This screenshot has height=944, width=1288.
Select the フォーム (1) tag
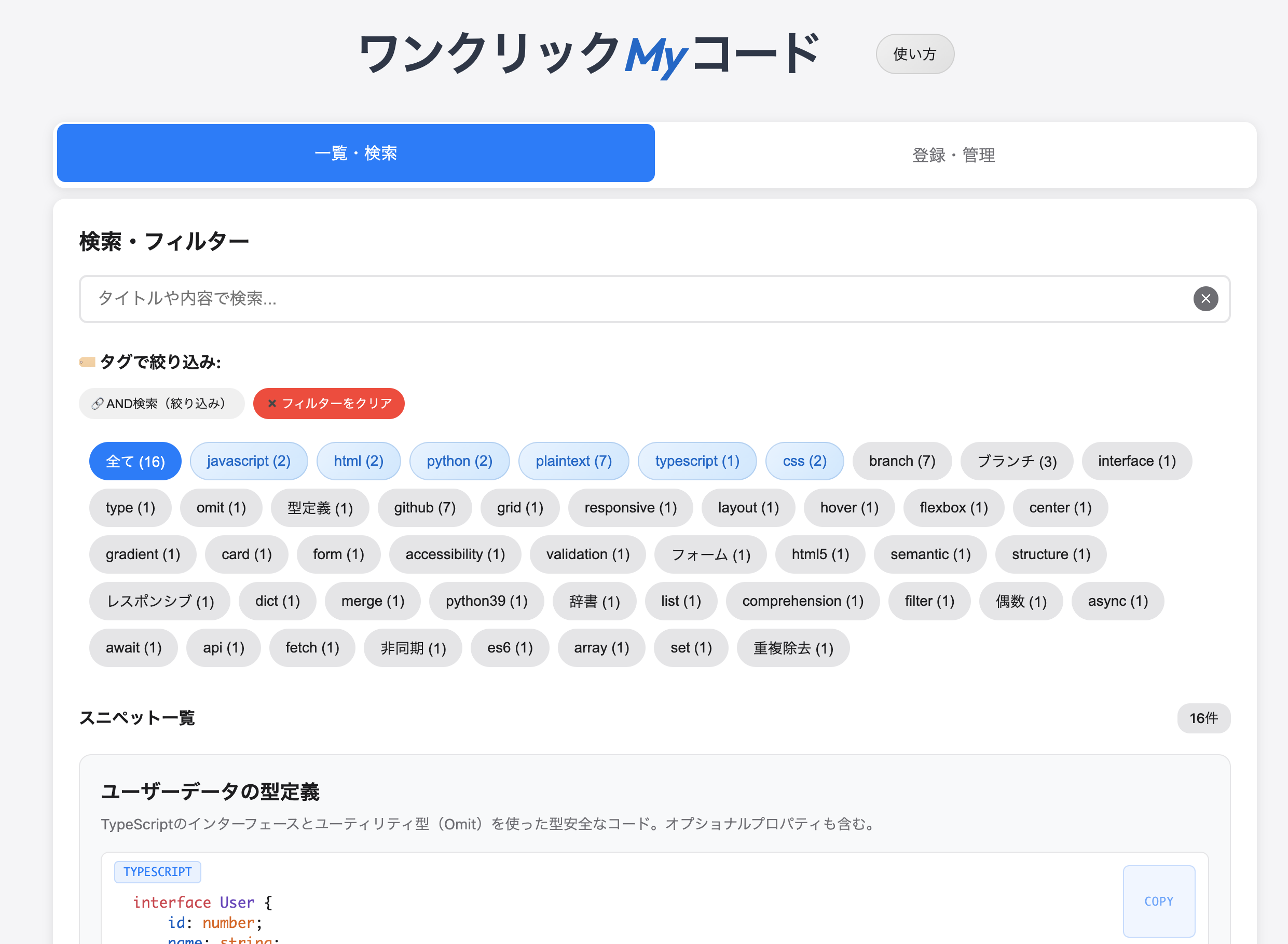(x=710, y=555)
